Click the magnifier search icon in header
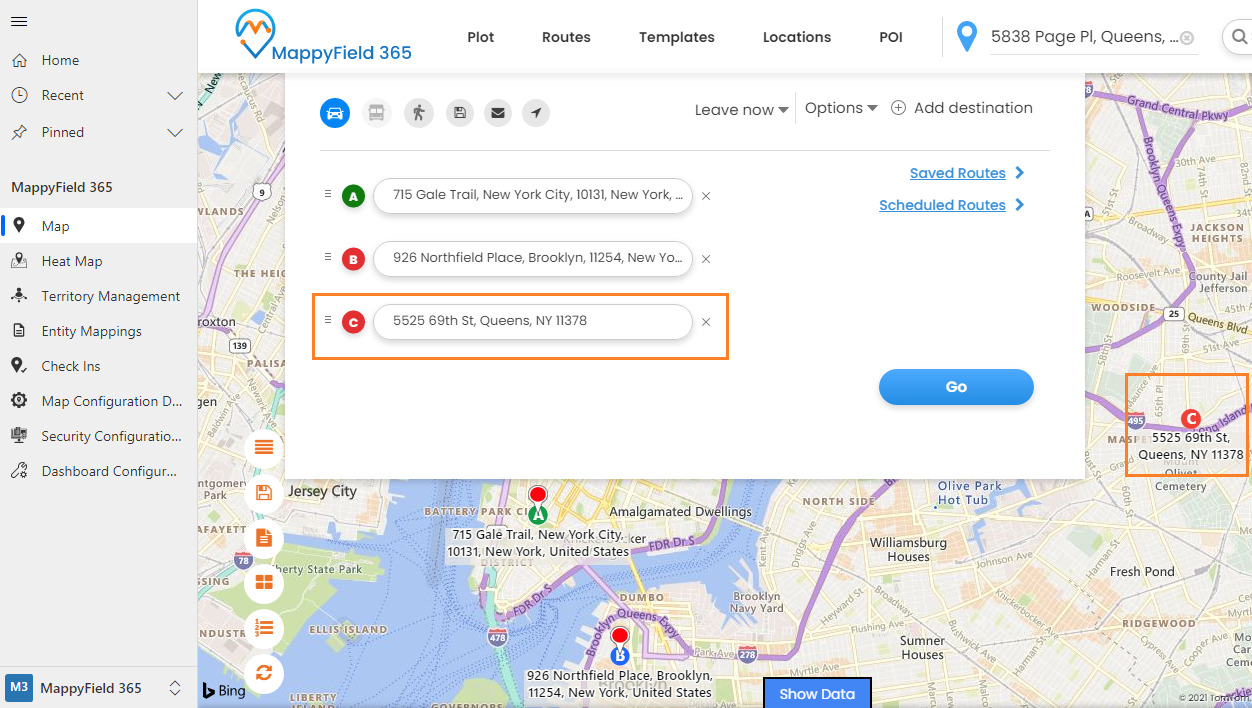Viewport: 1252px width, 708px height. point(1239,38)
